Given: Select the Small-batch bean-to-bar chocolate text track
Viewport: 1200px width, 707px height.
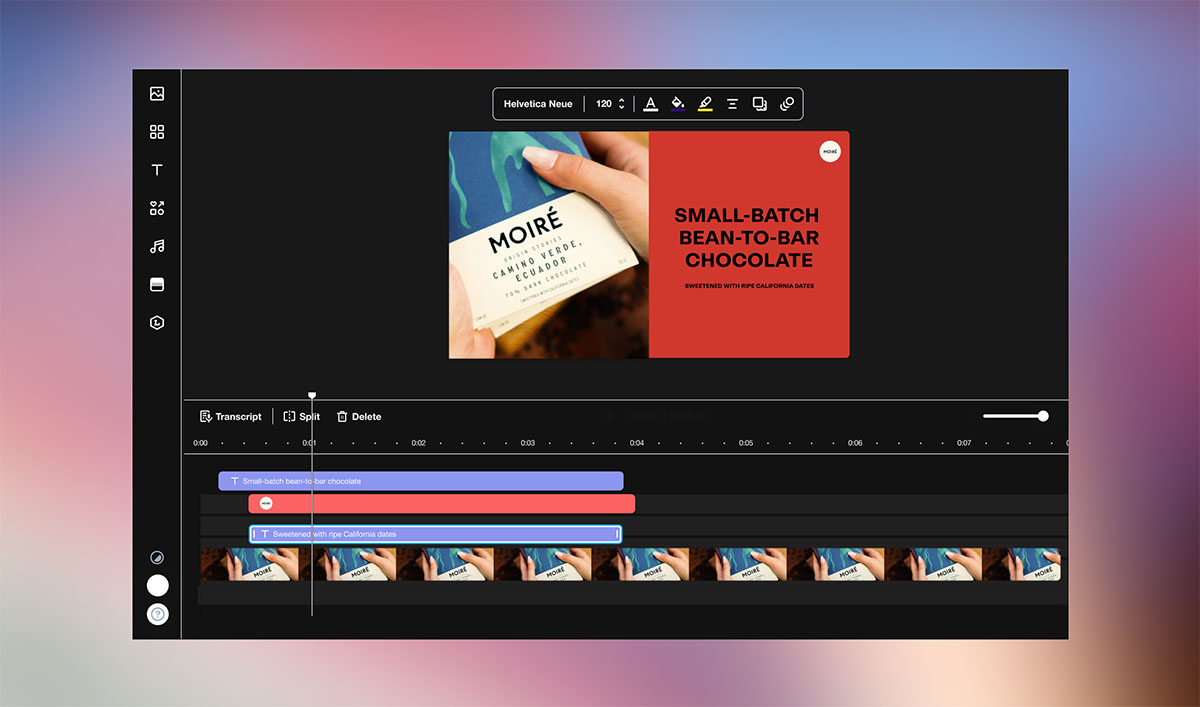Looking at the screenshot, I should tap(420, 480).
